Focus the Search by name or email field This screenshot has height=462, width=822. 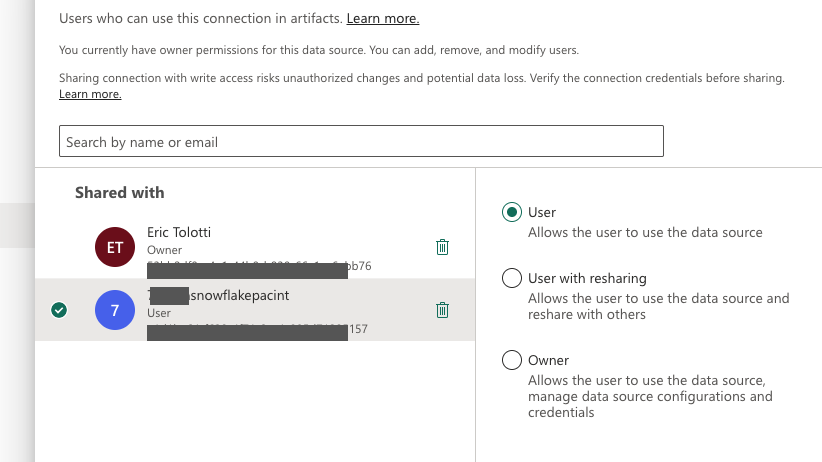click(x=361, y=141)
